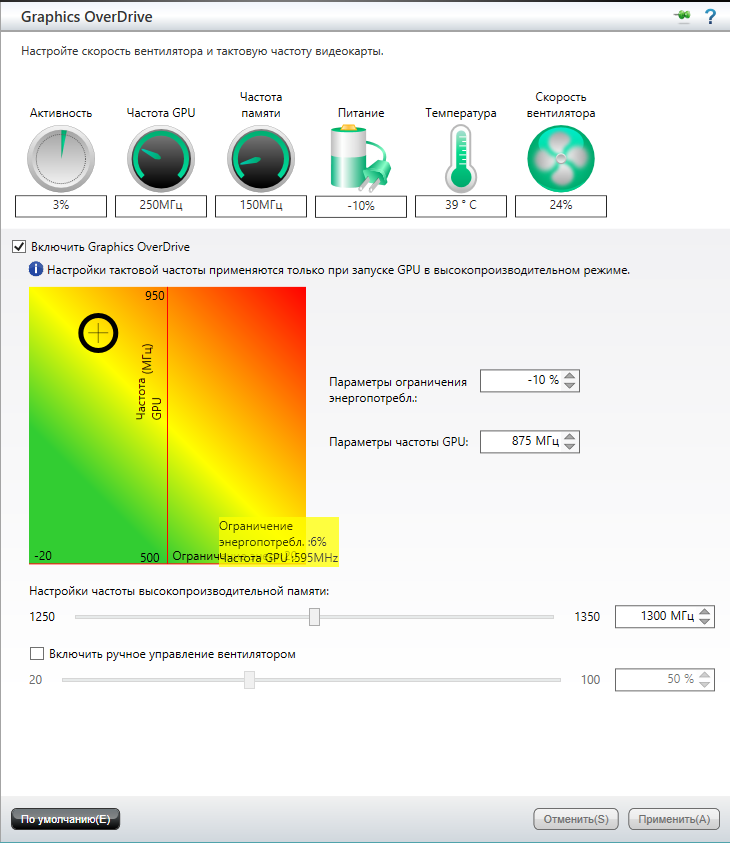Click the -10% power value box
Viewport: 730px width, 843px height.
[361, 206]
